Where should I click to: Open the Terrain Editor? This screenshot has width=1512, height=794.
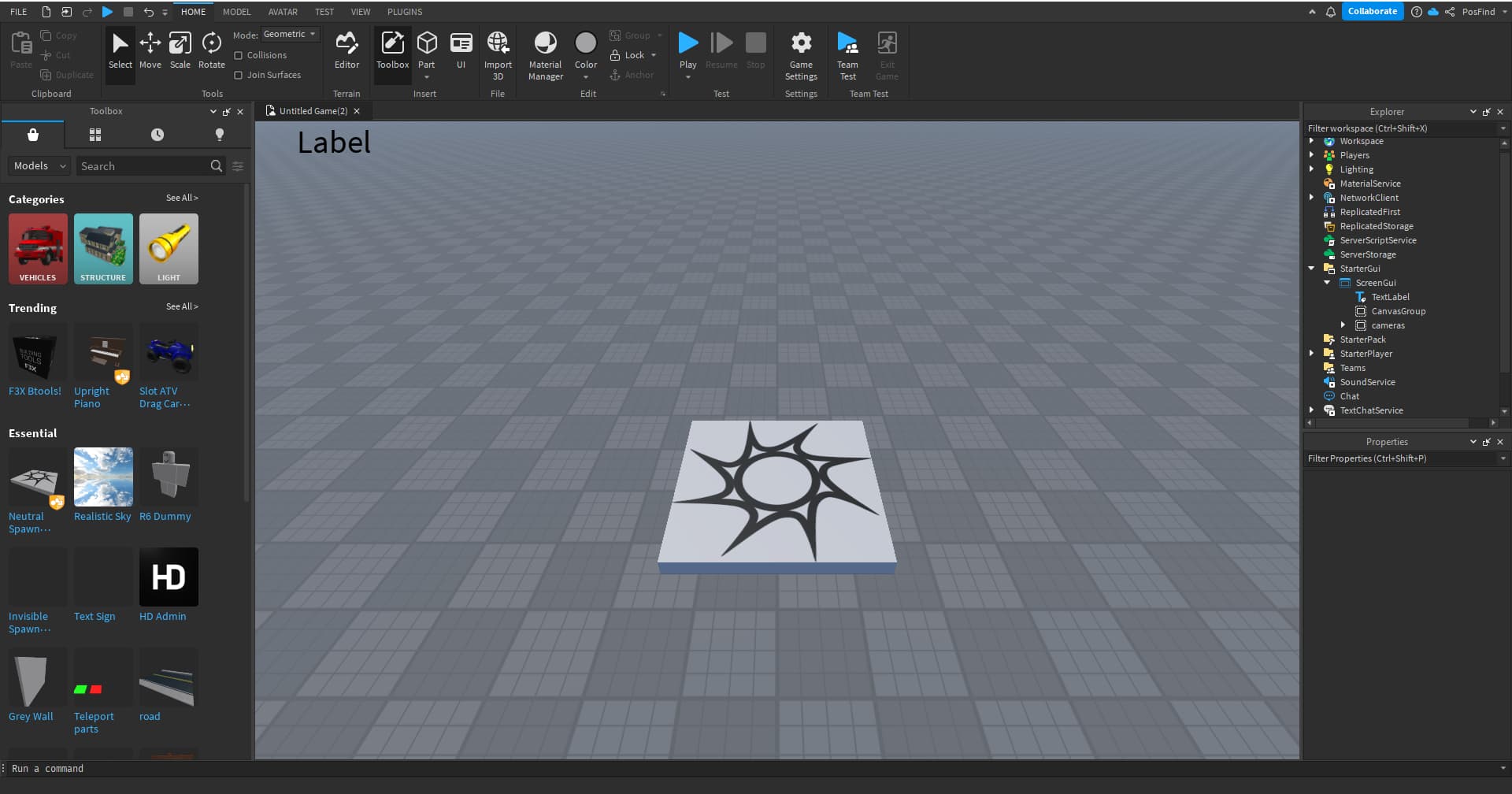click(x=346, y=50)
